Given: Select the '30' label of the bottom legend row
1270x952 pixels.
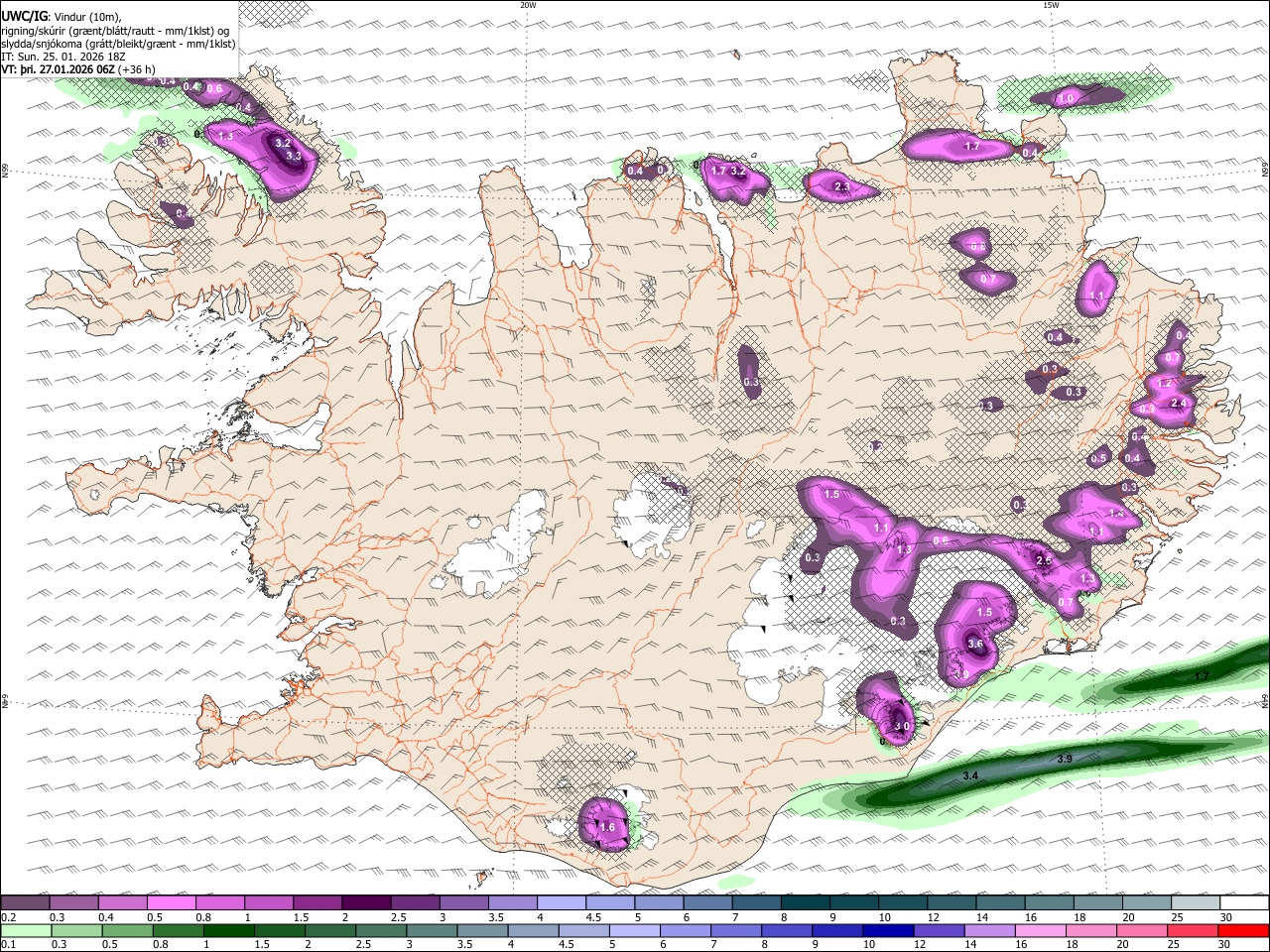Looking at the screenshot, I should point(1225,944).
